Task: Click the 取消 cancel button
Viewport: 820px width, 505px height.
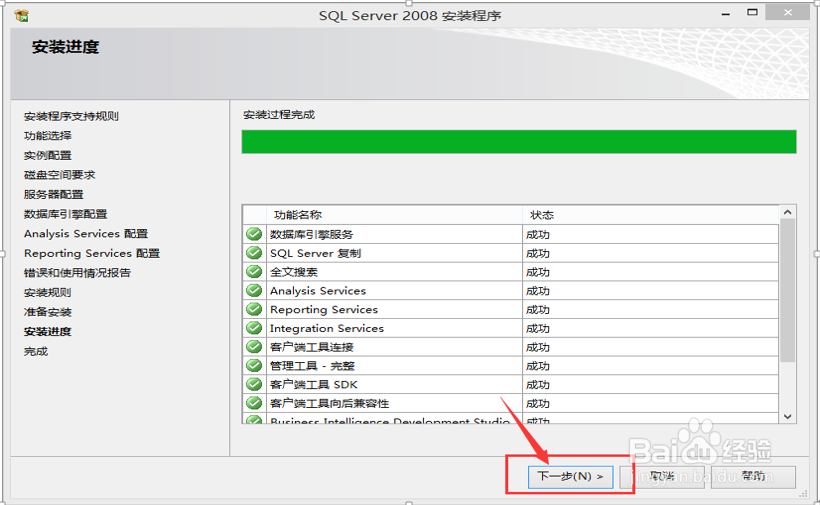Action: [x=662, y=477]
